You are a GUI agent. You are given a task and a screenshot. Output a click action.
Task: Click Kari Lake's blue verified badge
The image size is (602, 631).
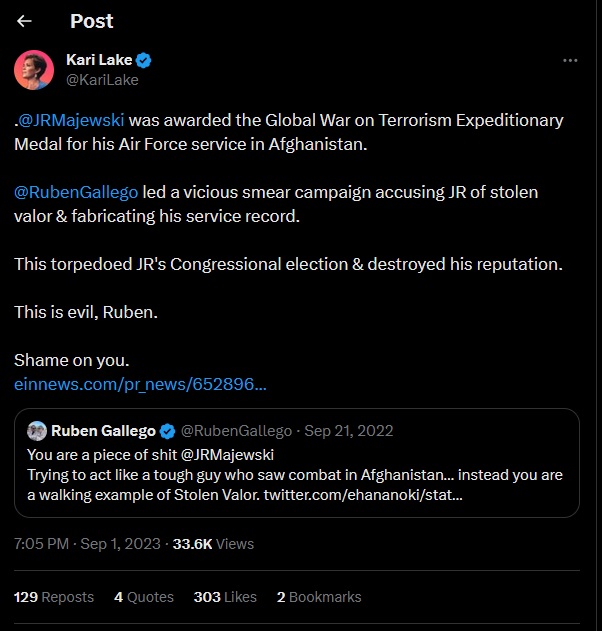tap(143, 60)
